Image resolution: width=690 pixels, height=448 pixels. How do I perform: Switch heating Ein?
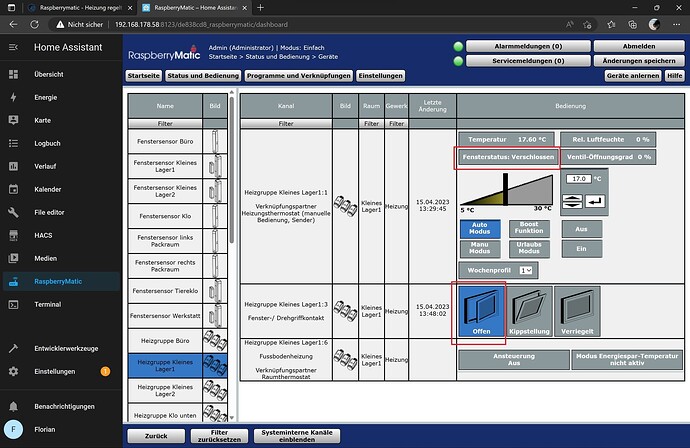tap(581, 249)
